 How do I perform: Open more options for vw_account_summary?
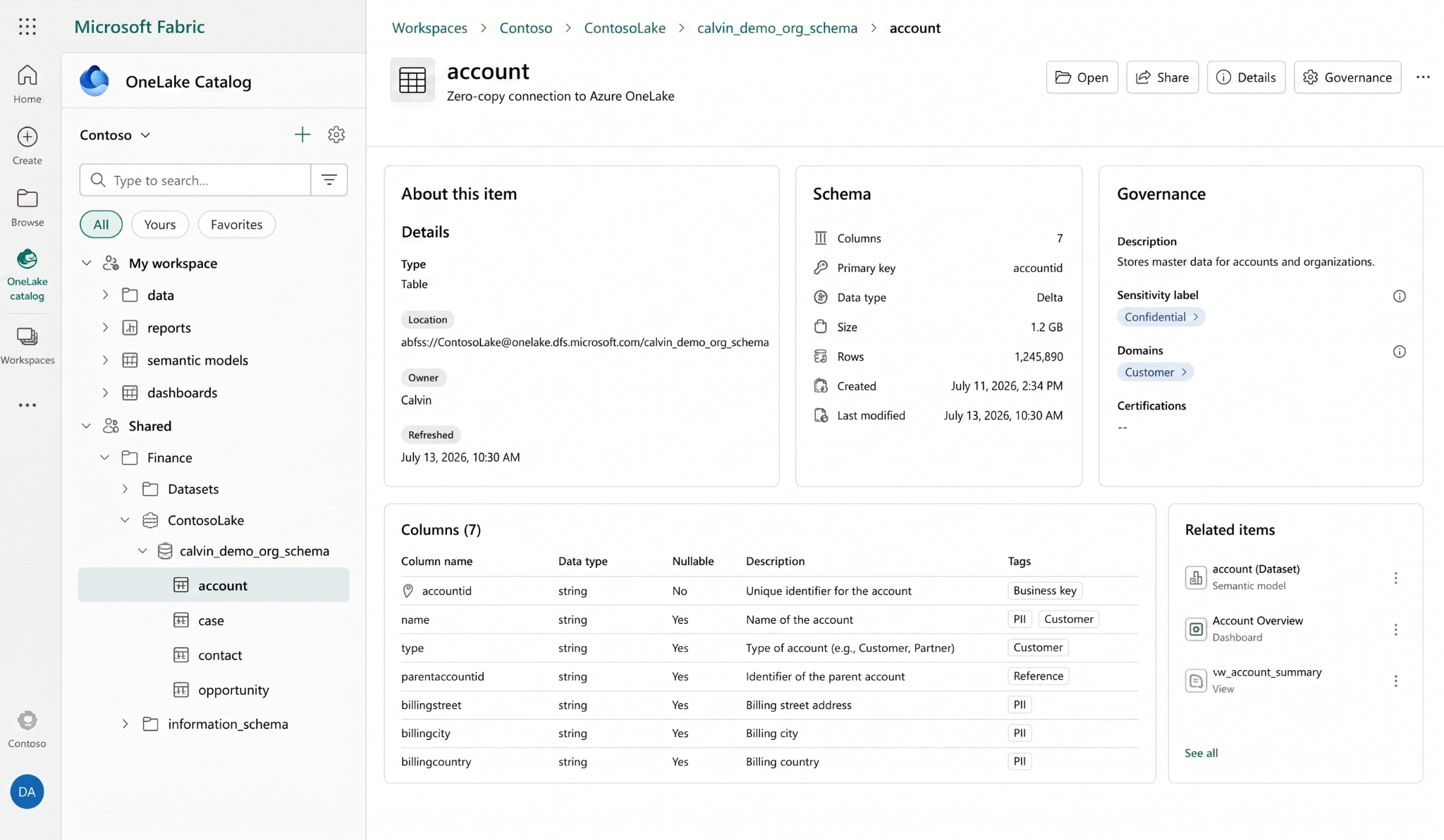click(x=1395, y=681)
